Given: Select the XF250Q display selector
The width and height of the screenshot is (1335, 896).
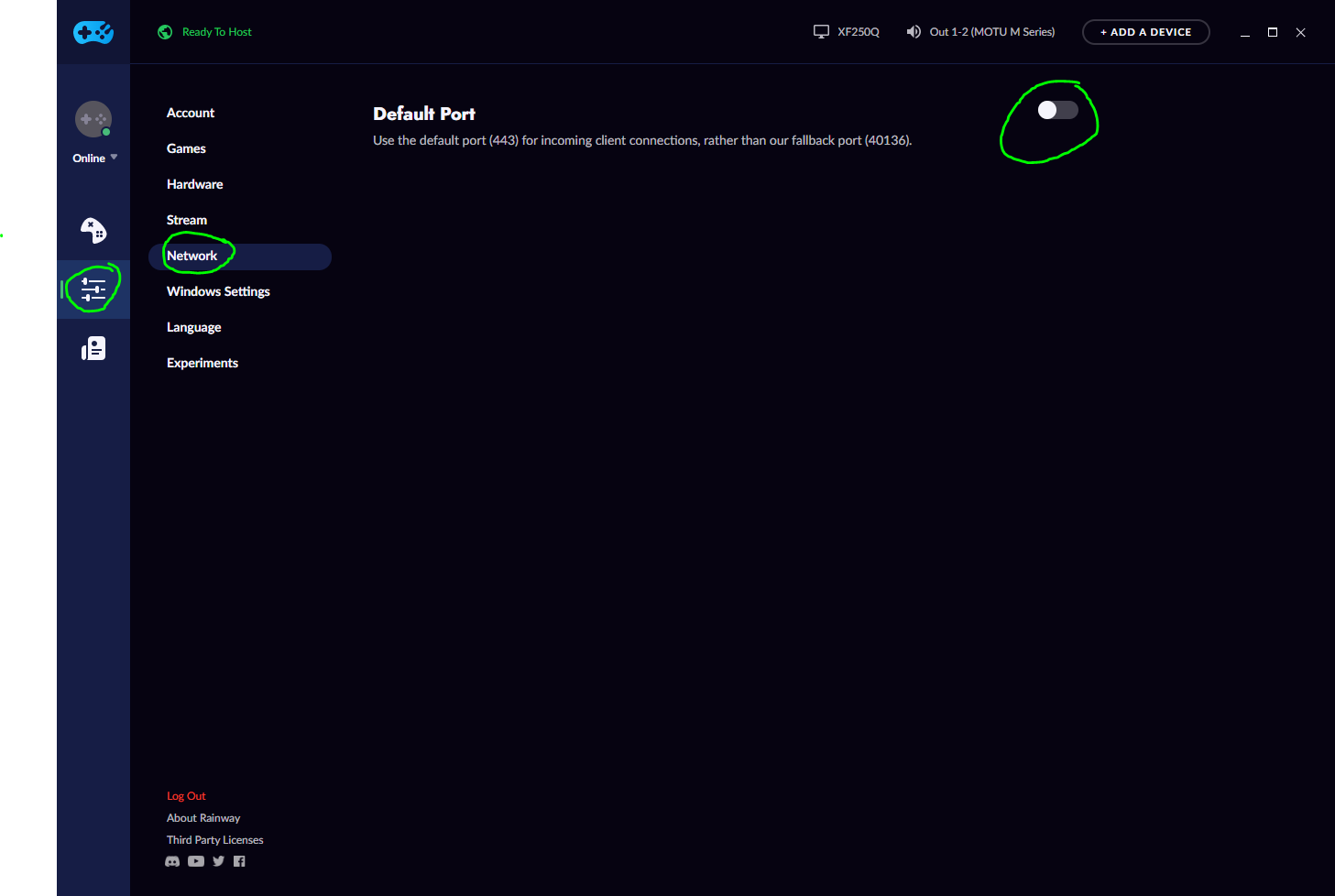Looking at the screenshot, I should point(847,32).
